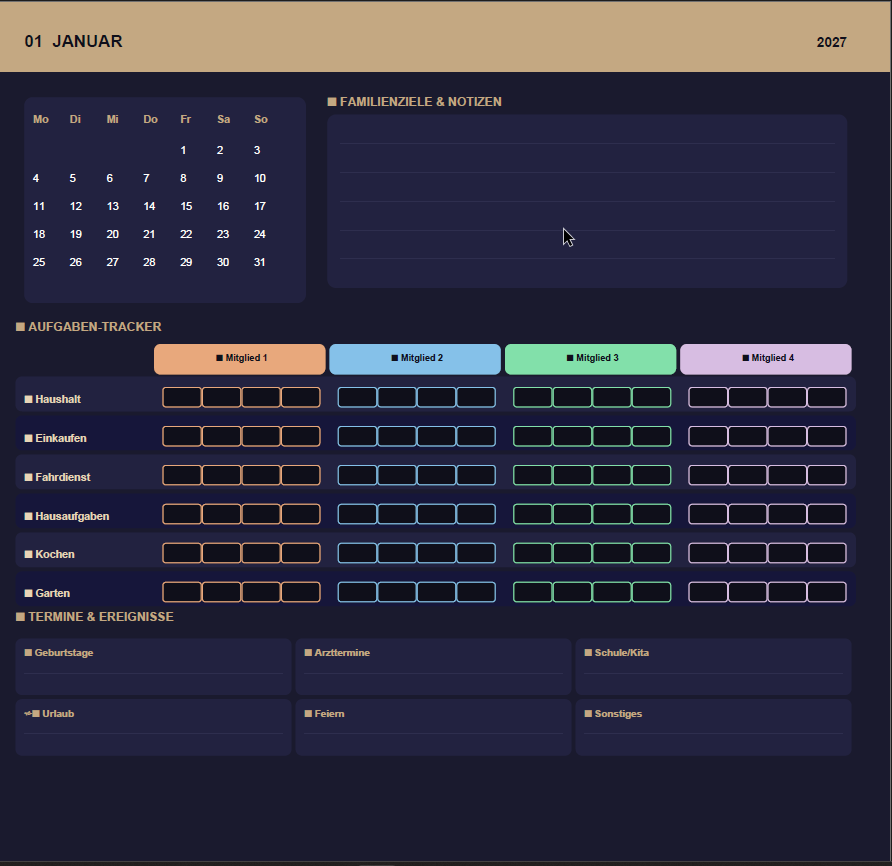Image resolution: width=892 pixels, height=866 pixels.
Task: Click the icon beside Familienziele & Notizen heading
Action: [332, 102]
